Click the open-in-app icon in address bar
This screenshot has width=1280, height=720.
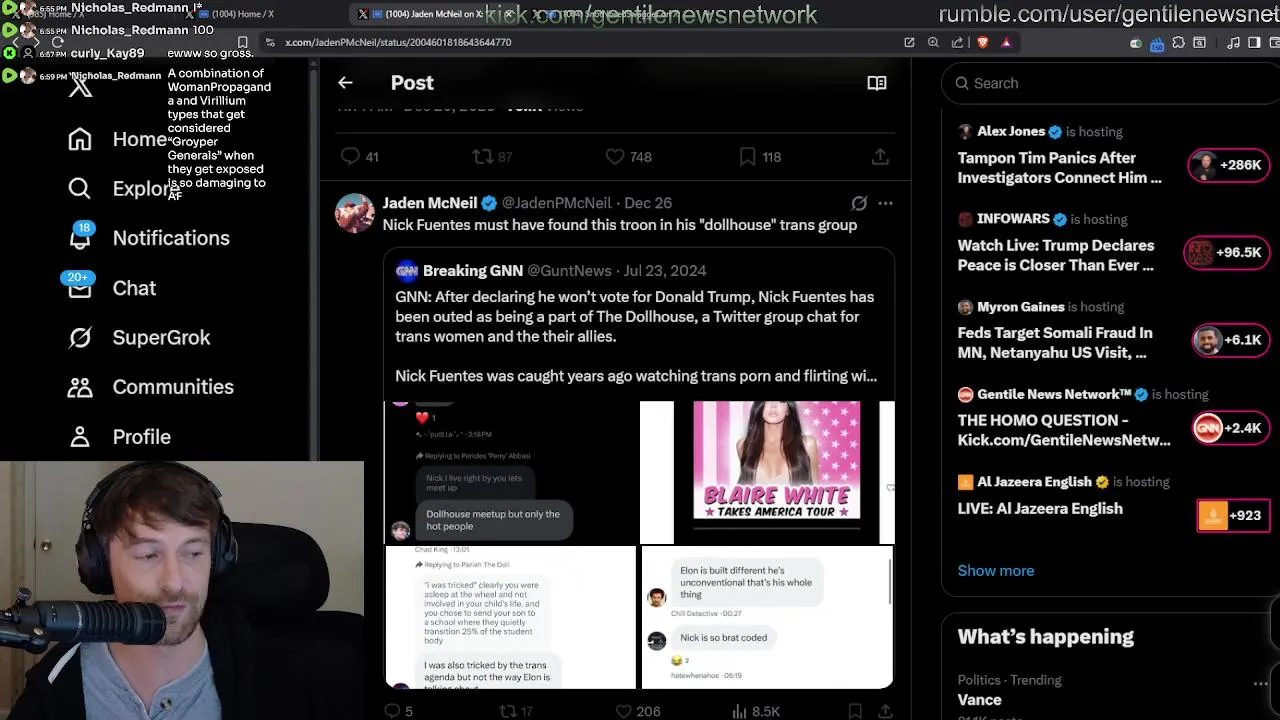(x=909, y=43)
